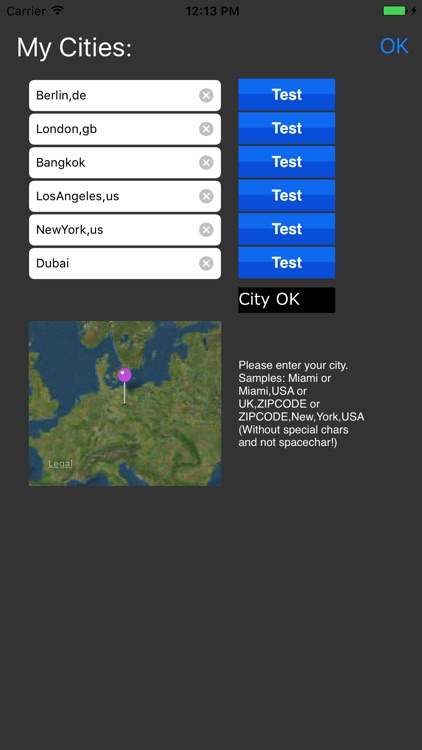
Task: Clear the London,gb text field
Action: (206, 129)
